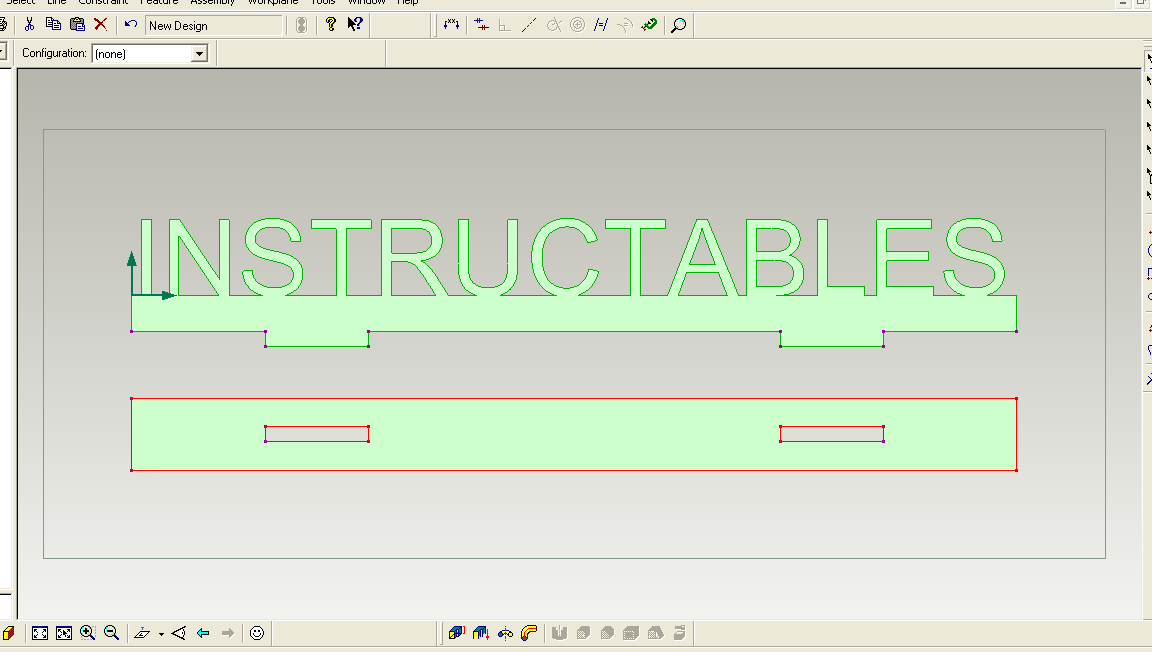Image resolution: width=1152 pixels, height=652 pixels.
Task: Select the extrude cut feature icon
Action: tap(480, 633)
